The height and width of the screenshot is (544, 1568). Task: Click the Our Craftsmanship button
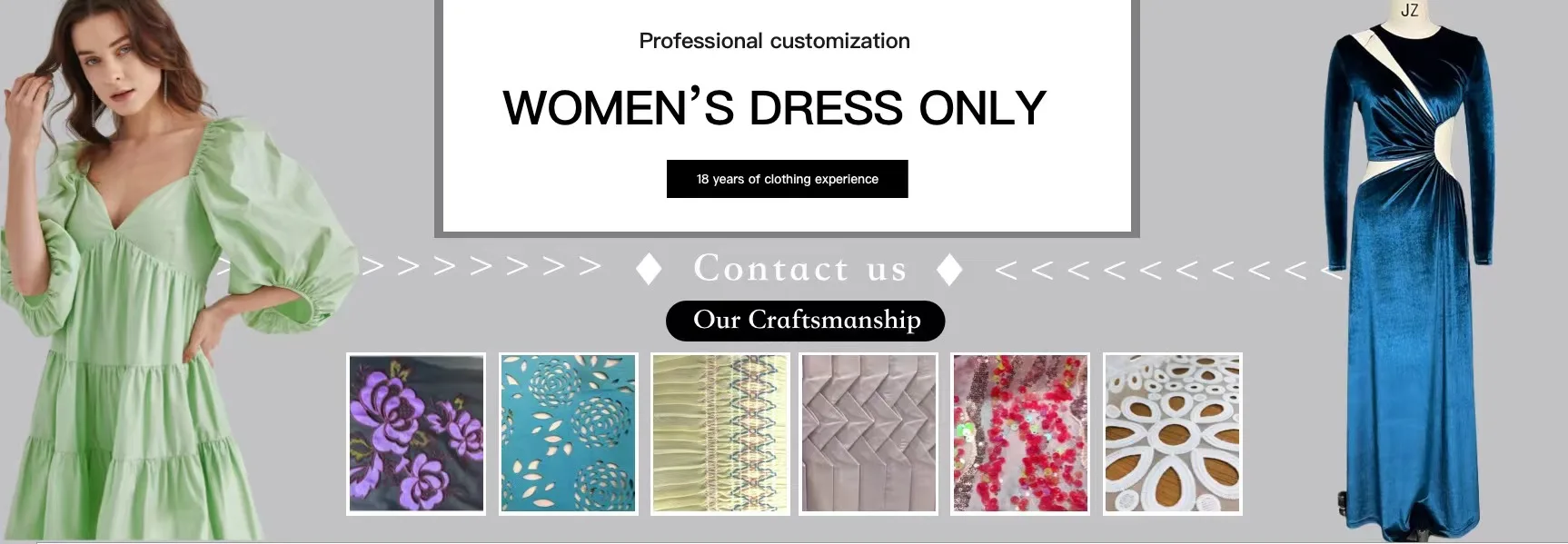[806, 321]
